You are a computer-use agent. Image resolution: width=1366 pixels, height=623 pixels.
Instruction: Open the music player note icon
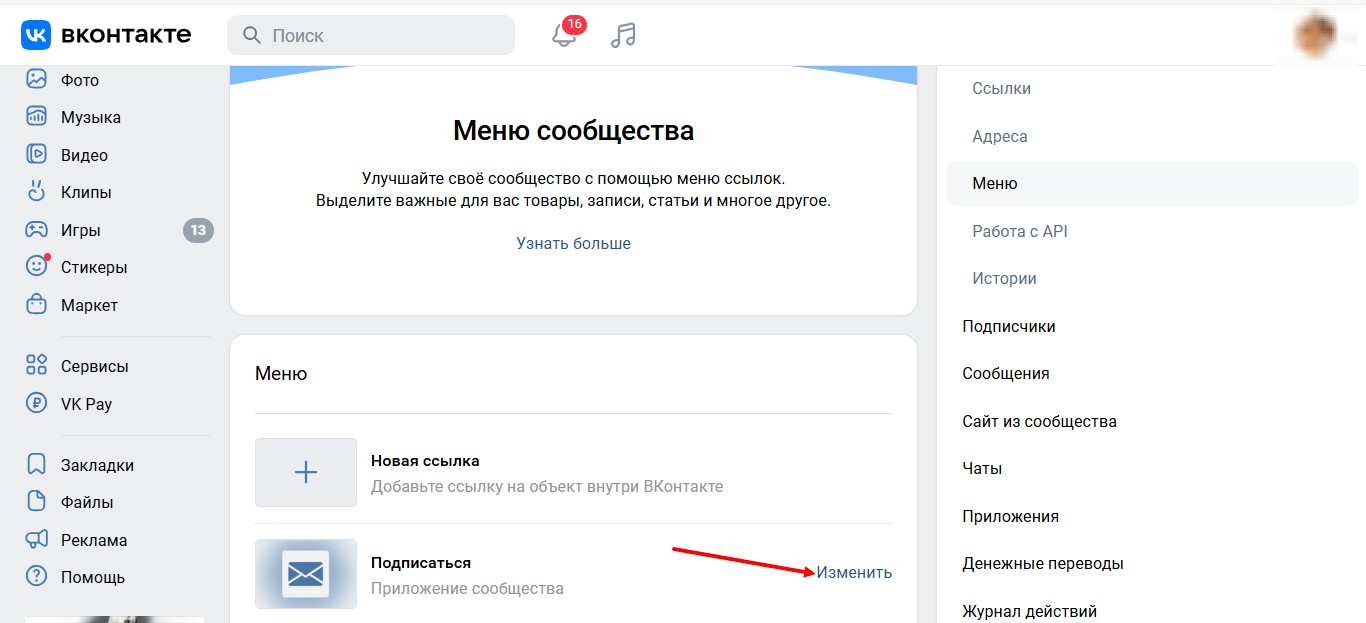623,35
